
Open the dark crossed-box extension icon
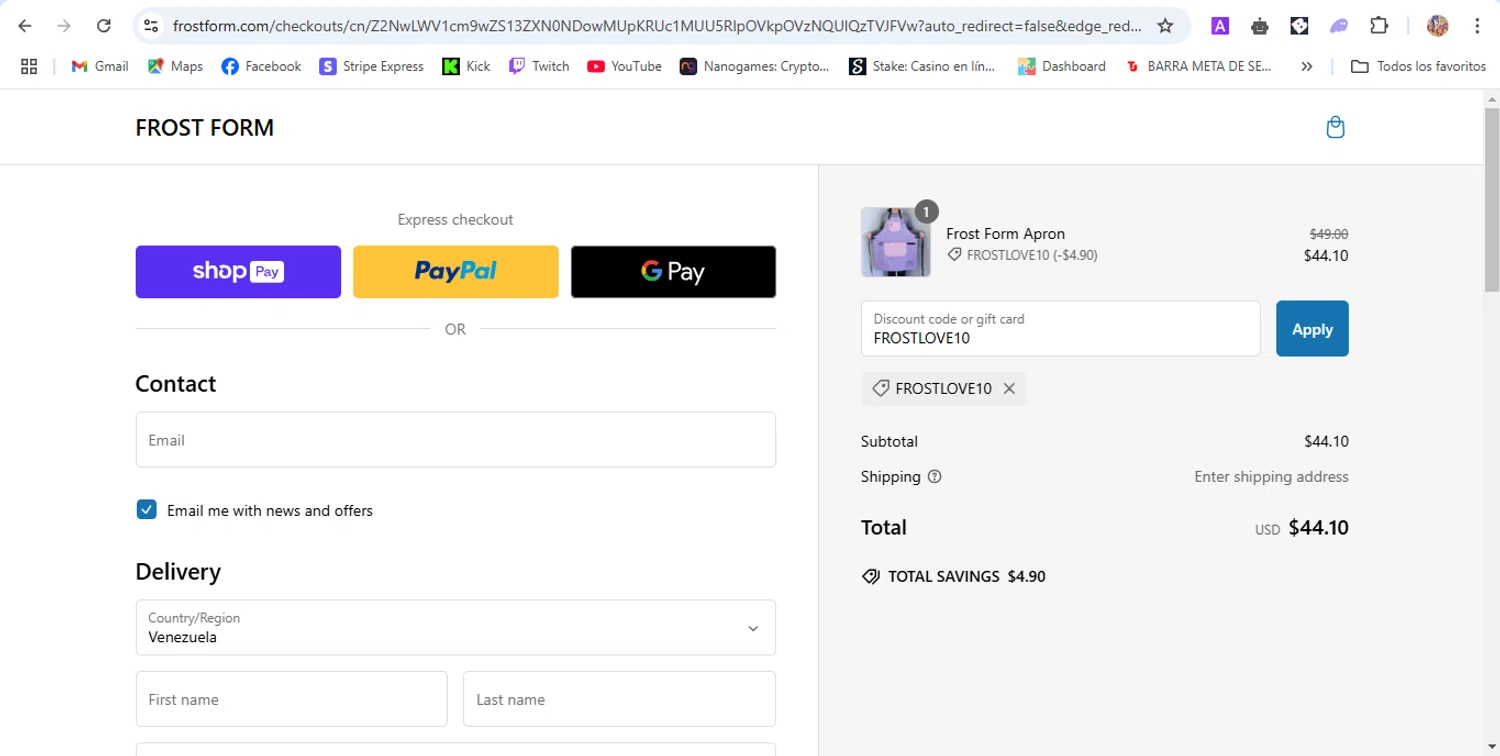pyautogui.click(x=1299, y=26)
